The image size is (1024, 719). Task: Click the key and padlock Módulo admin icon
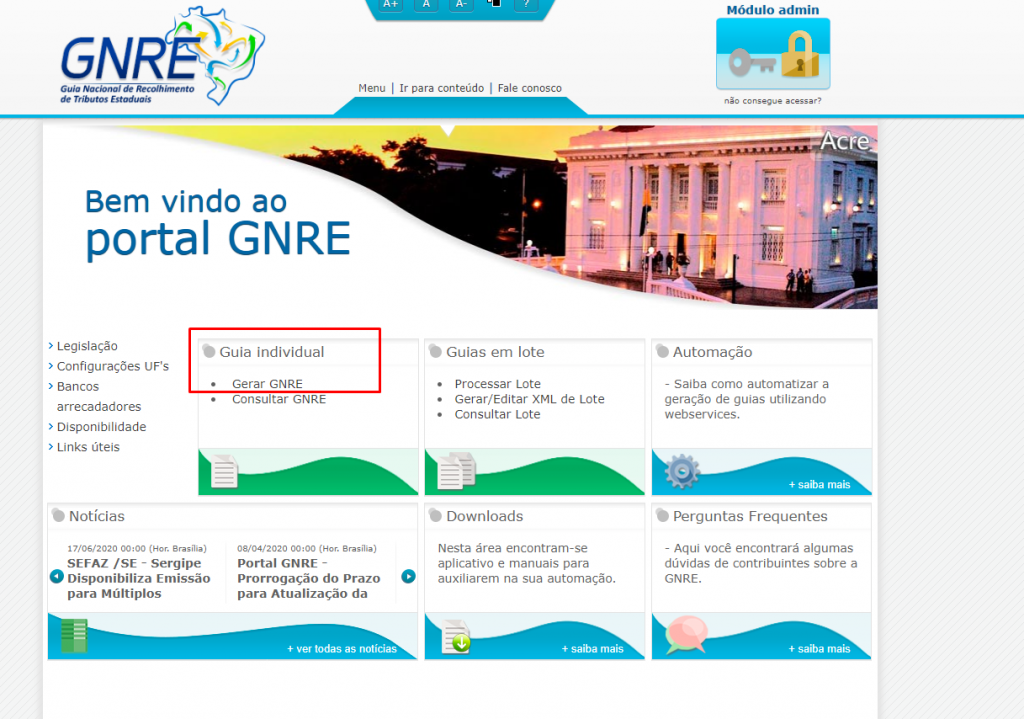[x=771, y=51]
